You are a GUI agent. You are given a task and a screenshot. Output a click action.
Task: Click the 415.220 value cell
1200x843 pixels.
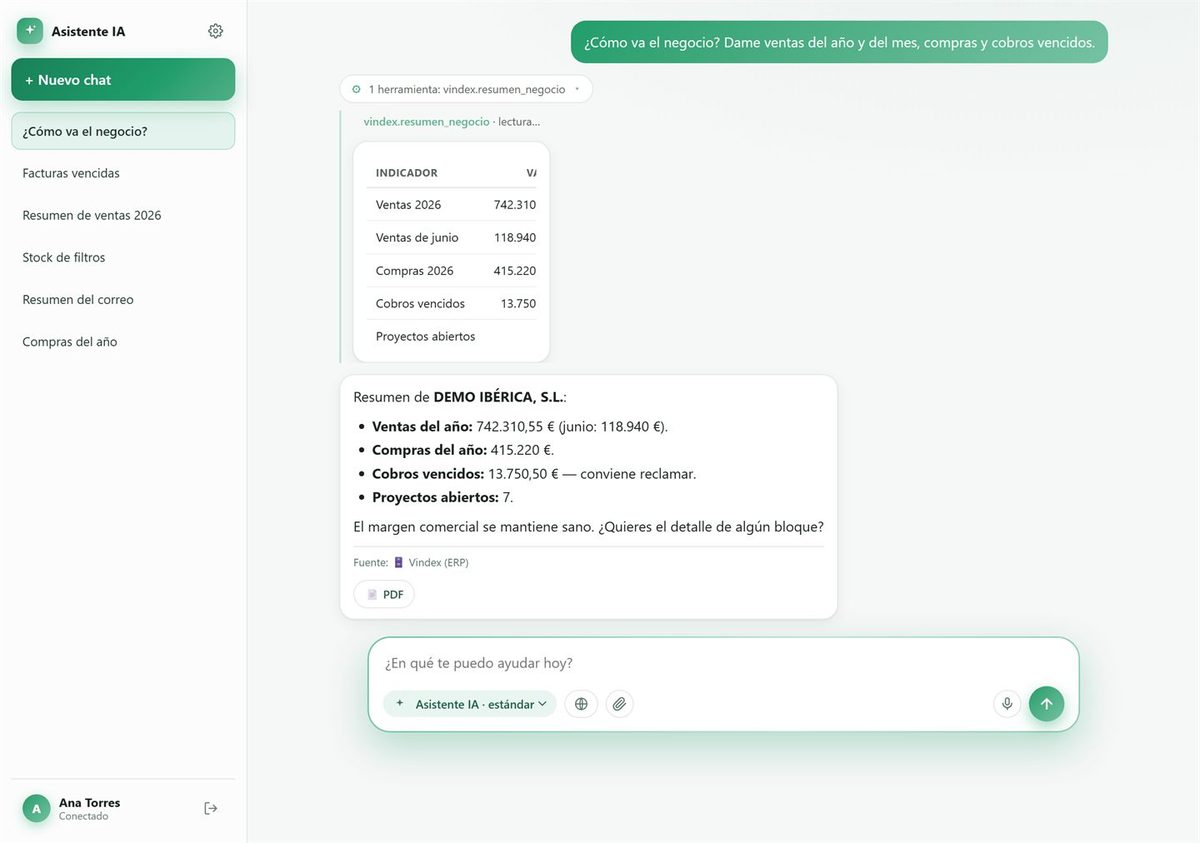[515, 270]
